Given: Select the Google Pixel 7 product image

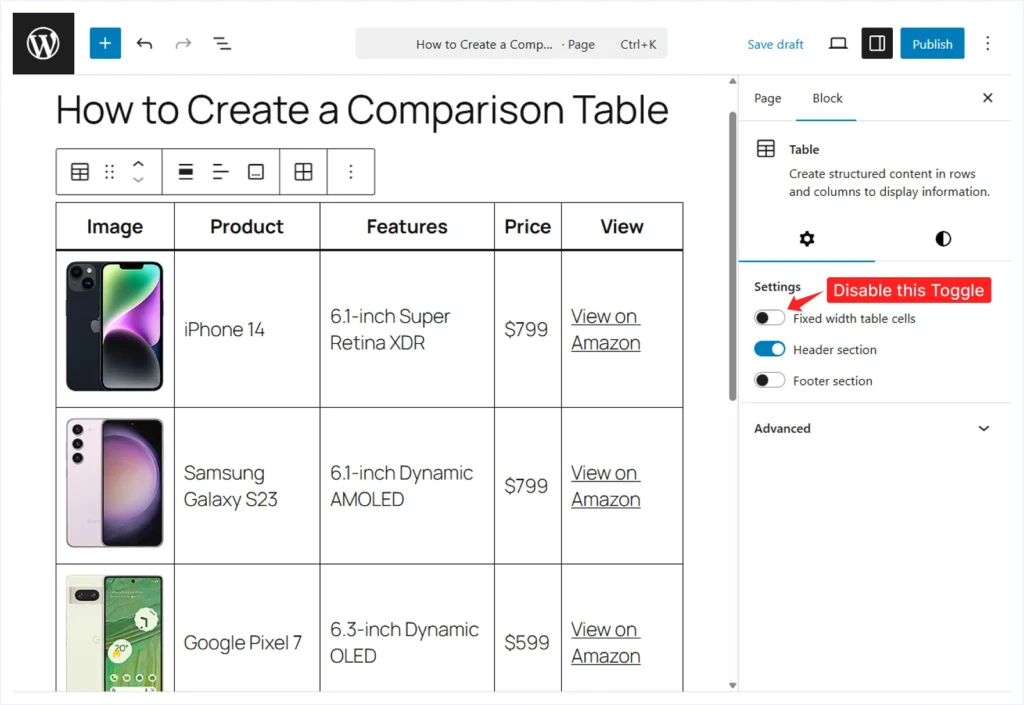Looking at the screenshot, I should (x=114, y=633).
